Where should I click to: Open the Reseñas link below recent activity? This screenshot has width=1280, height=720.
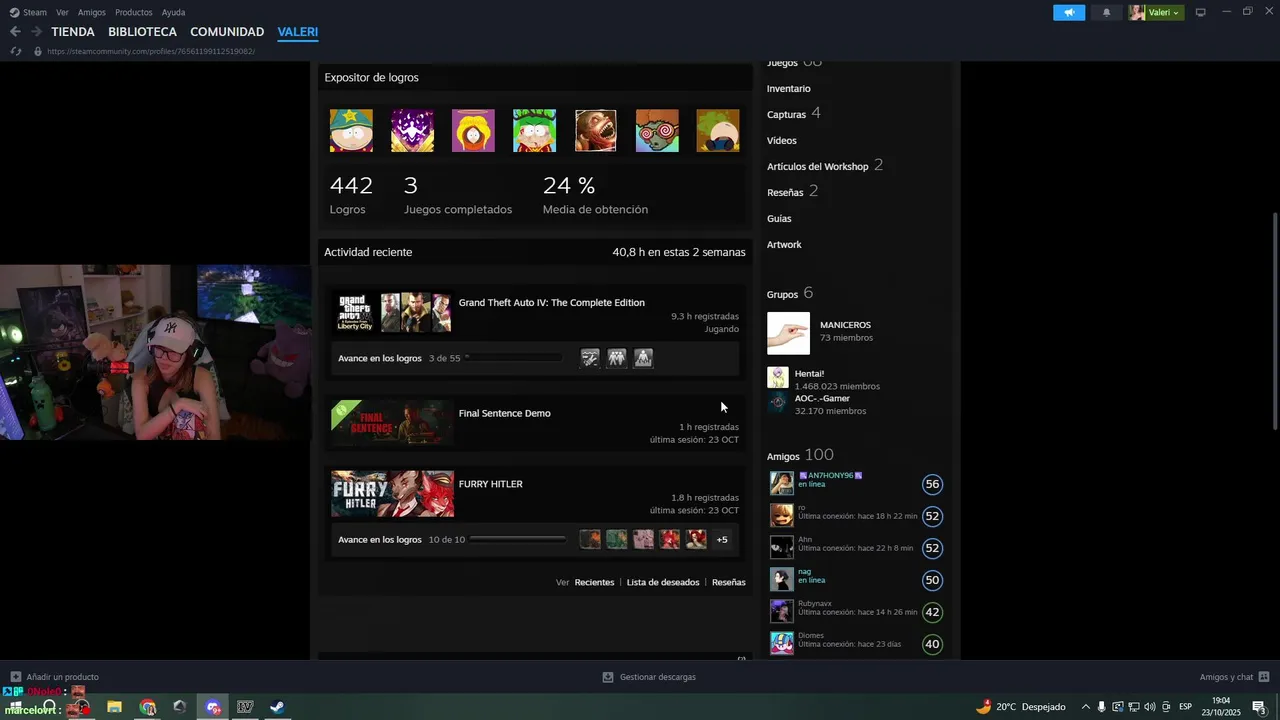pyautogui.click(x=729, y=582)
